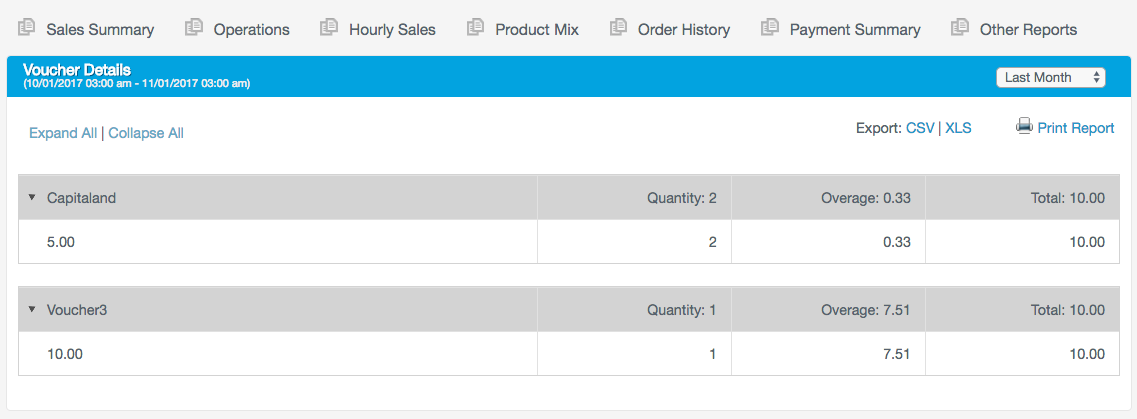Screen dimensions: 1137x419
Task: Click the Payment Summary report icon
Action: coord(769,28)
